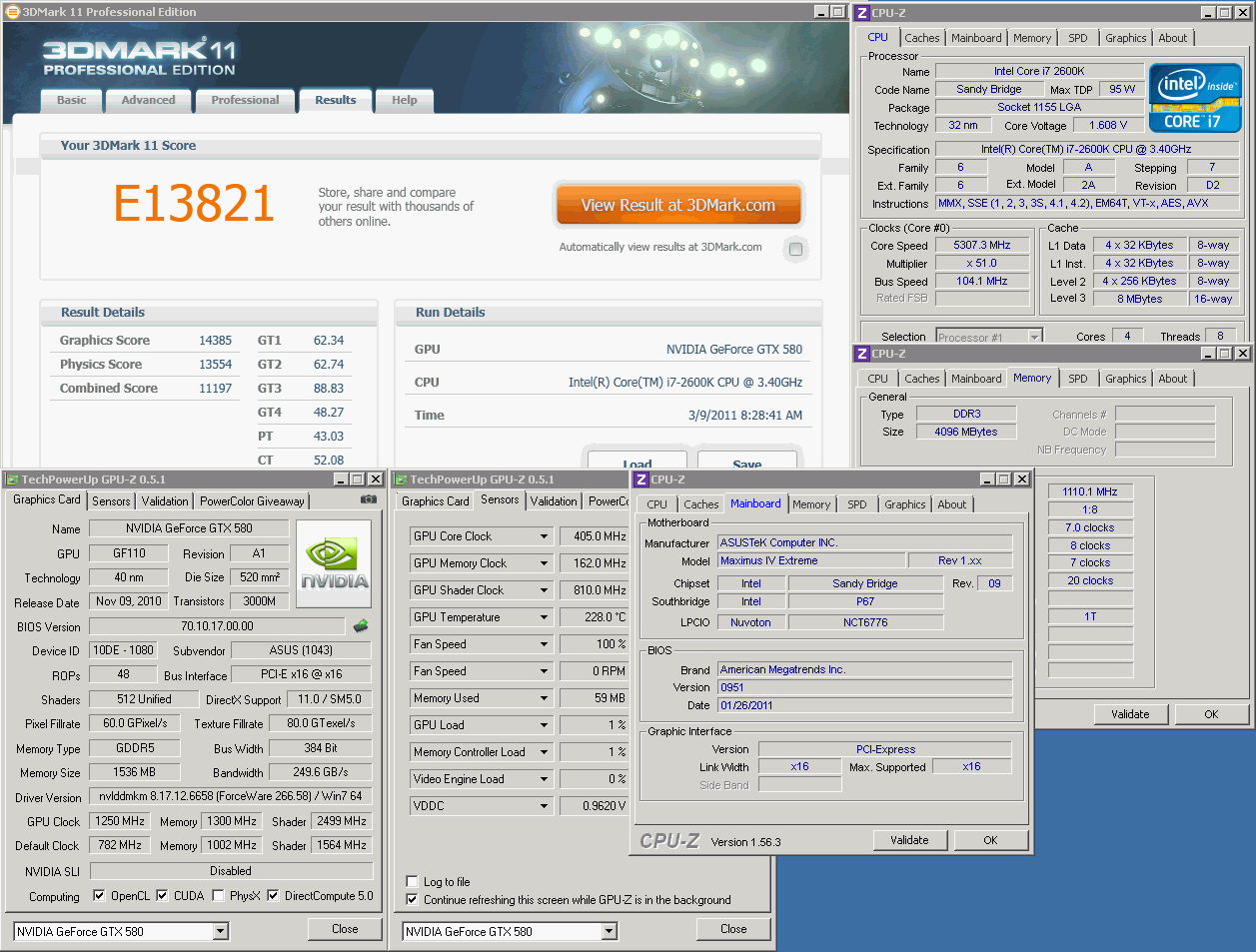Open the GPU Core Clock sensor dropdown
The height and width of the screenshot is (952, 1256).
pyautogui.click(x=545, y=536)
